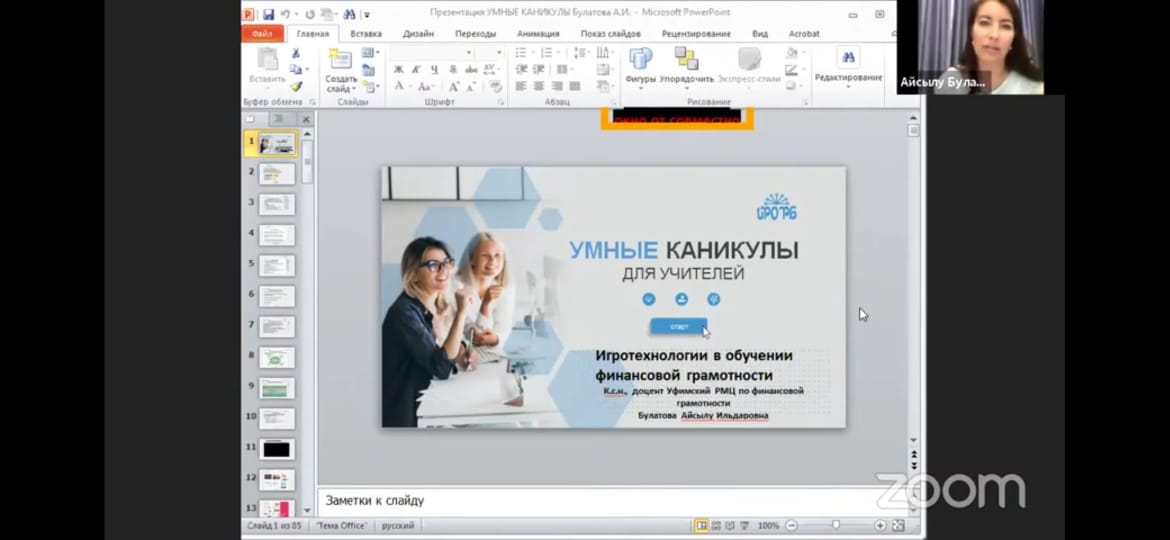Switch to Slide Sorter view icon

718,525
